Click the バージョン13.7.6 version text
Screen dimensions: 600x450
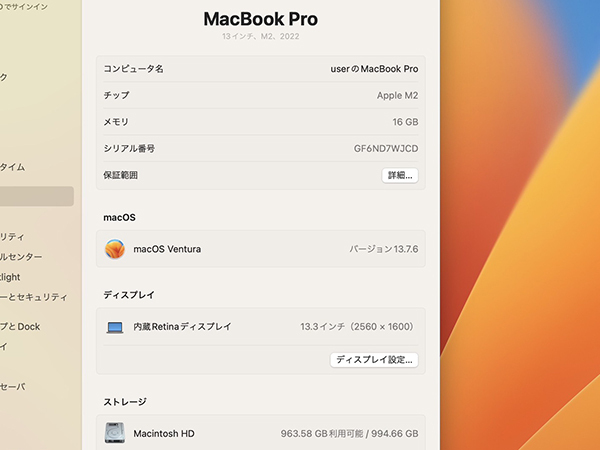[x=383, y=249]
